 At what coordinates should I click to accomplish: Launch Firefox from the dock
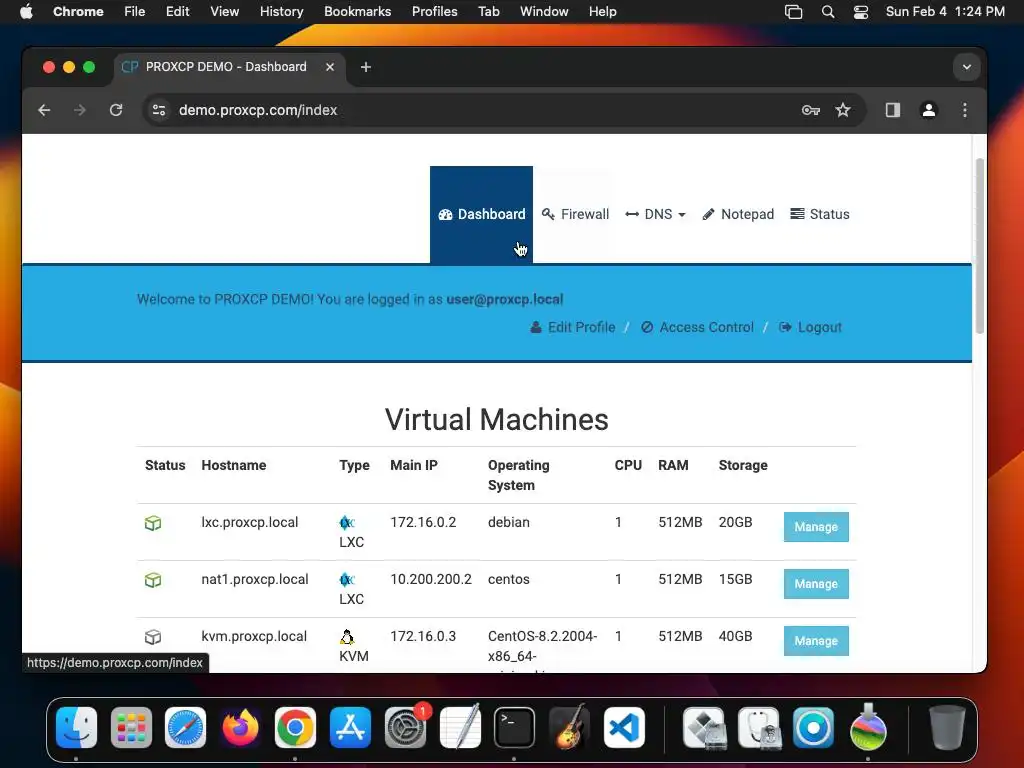click(x=240, y=728)
